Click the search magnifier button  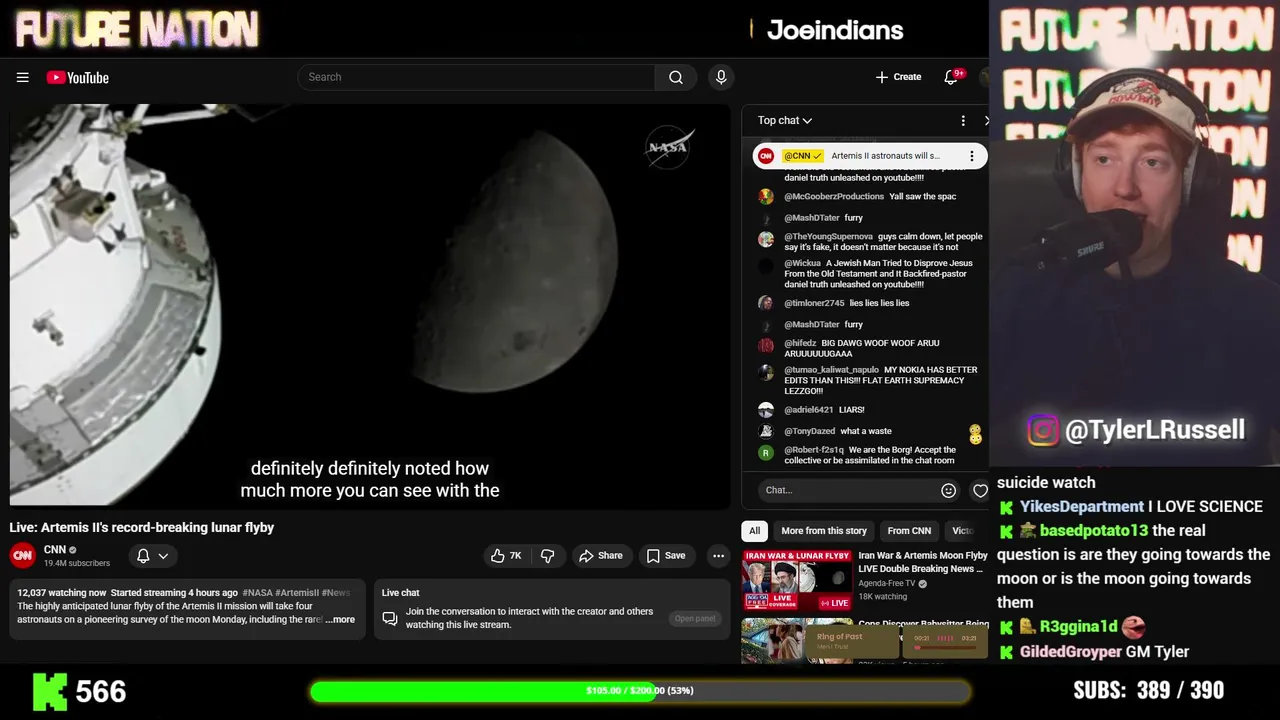tap(676, 77)
